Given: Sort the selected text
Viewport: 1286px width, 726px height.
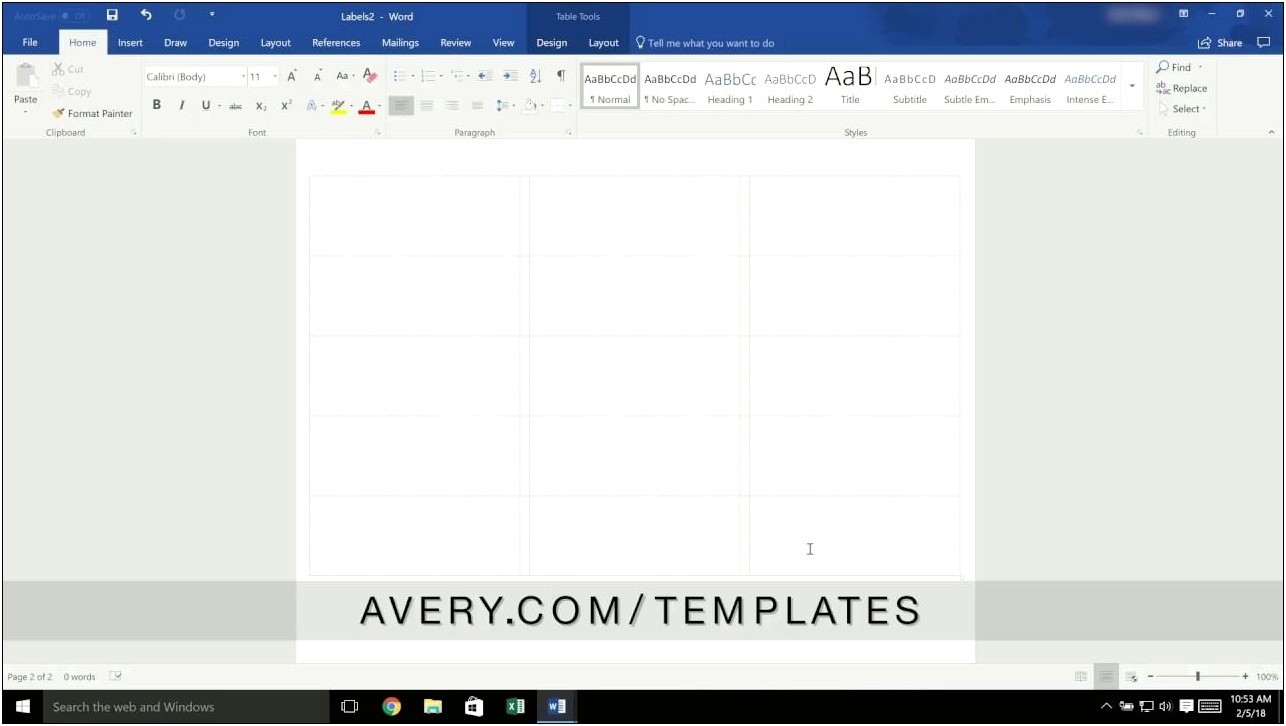Looking at the screenshot, I should pyautogui.click(x=535, y=76).
